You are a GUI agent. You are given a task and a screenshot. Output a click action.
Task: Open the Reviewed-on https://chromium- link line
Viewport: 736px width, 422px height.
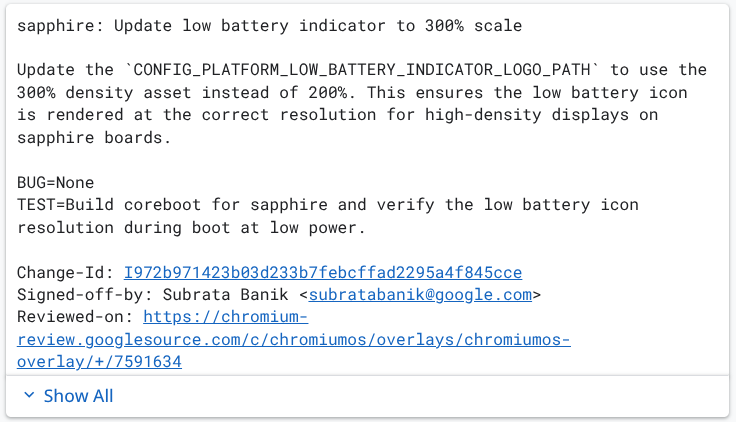pos(225,317)
